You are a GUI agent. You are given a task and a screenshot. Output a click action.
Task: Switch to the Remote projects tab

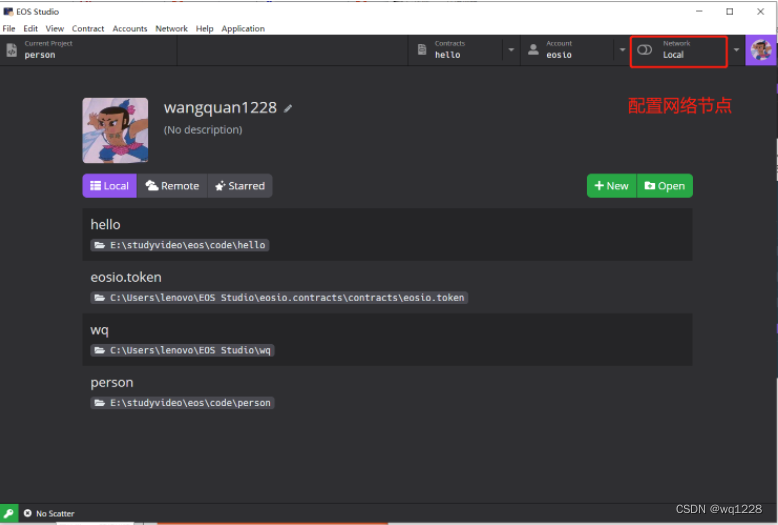tap(172, 186)
